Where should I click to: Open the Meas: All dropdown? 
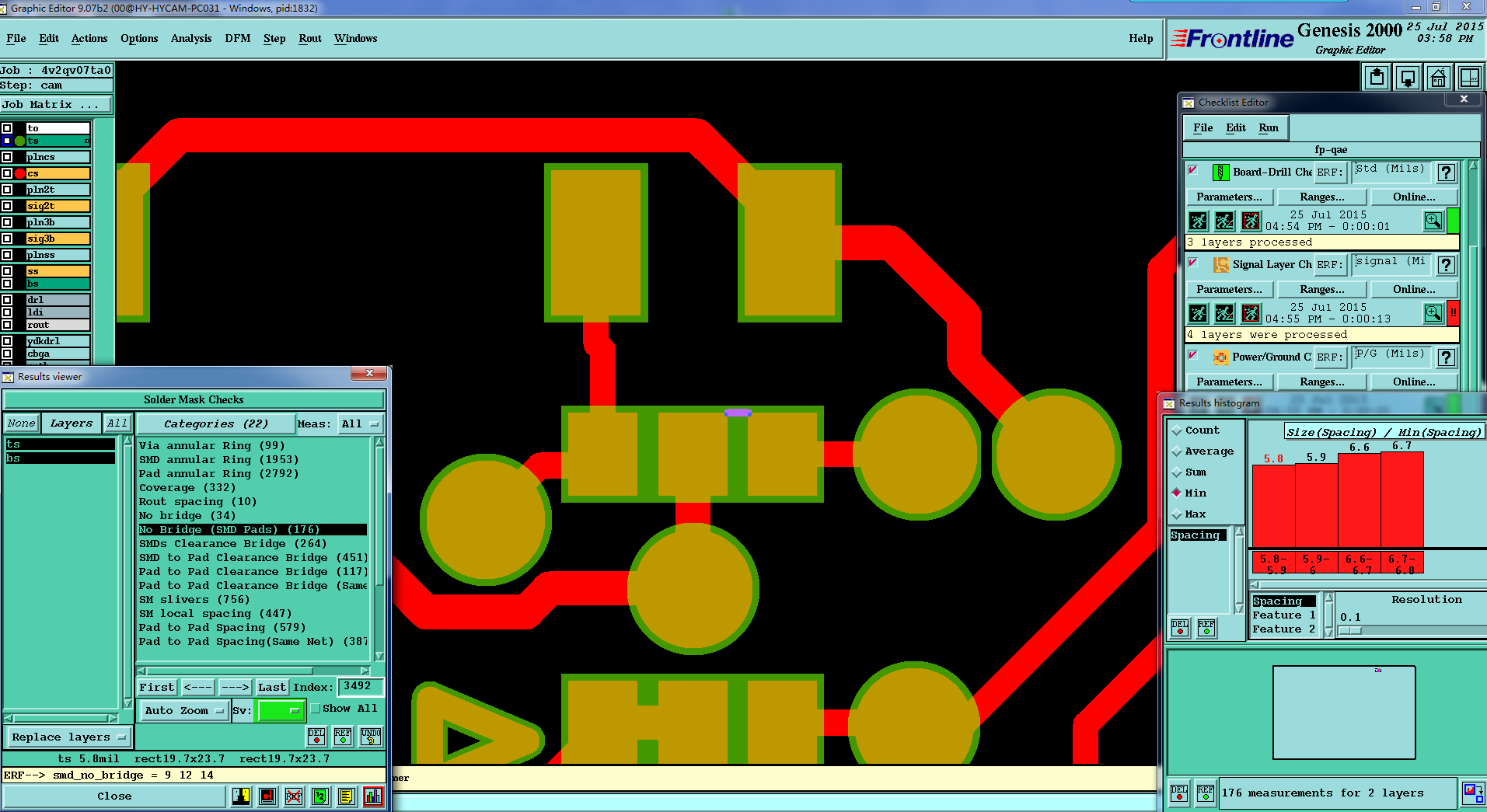coord(361,424)
